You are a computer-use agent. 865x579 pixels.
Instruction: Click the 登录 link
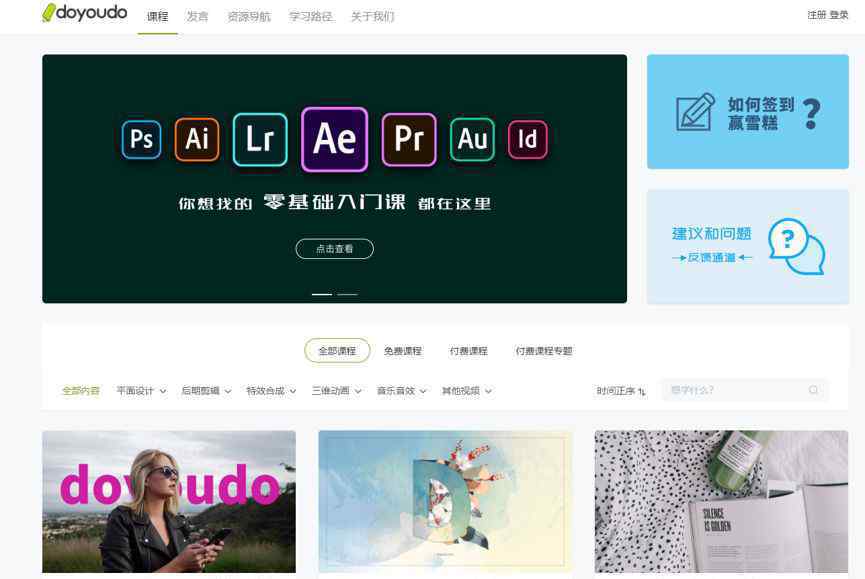(839, 15)
